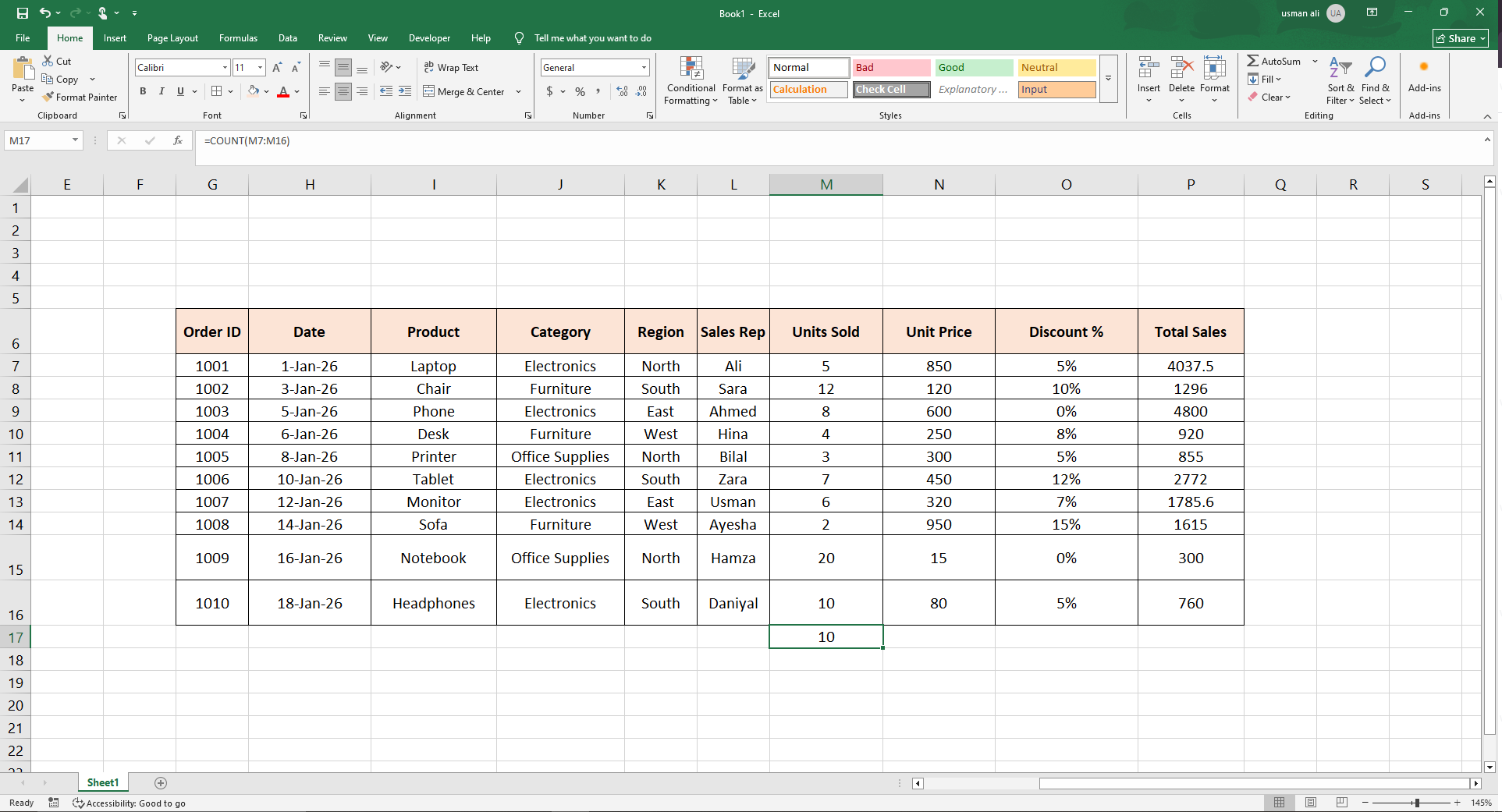Viewport: 1502px width, 812px height.
Task: Toggle Center horizontal alignment
Action: 343,92
